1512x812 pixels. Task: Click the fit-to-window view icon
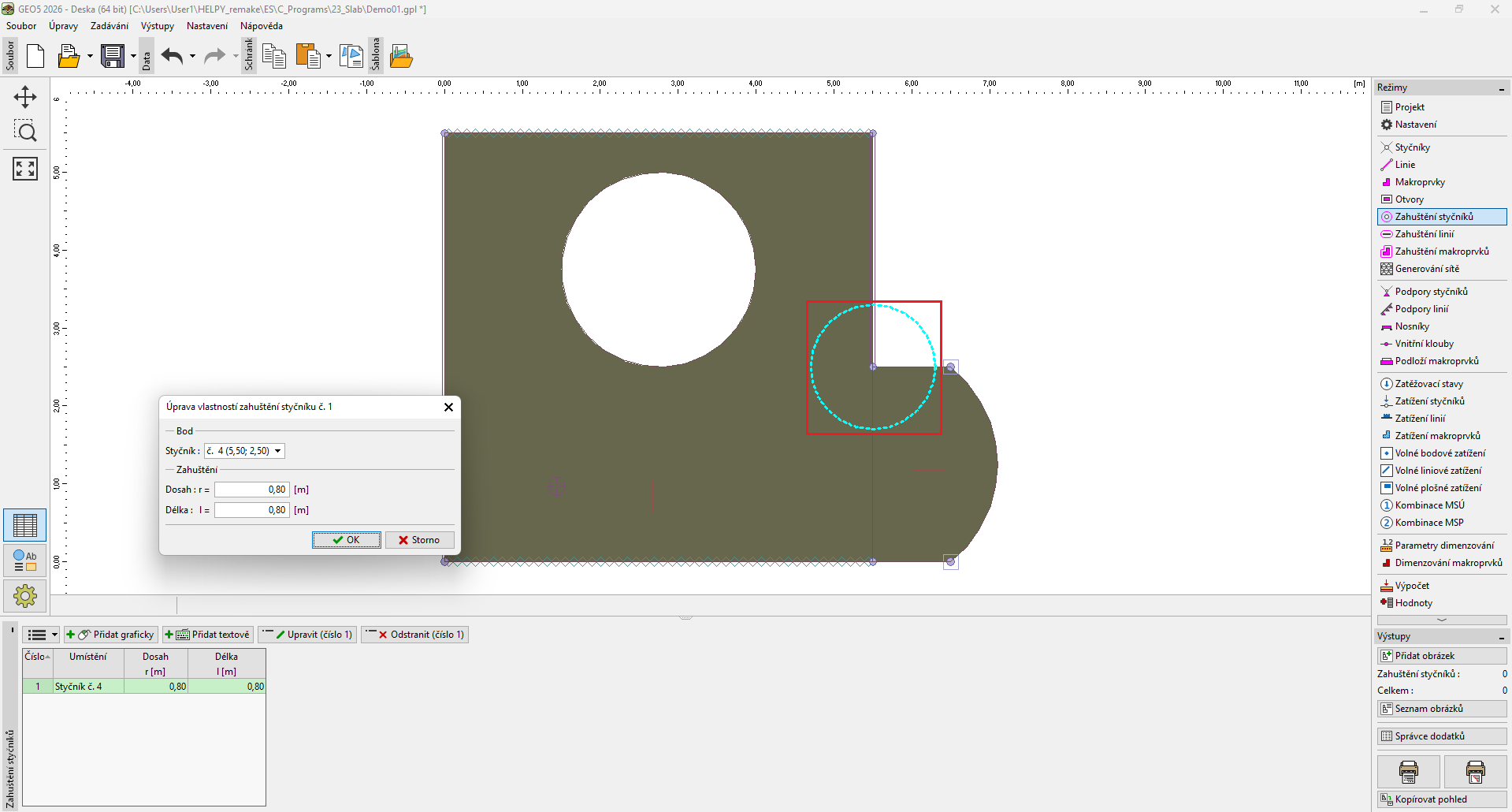(x=25, y=168)
